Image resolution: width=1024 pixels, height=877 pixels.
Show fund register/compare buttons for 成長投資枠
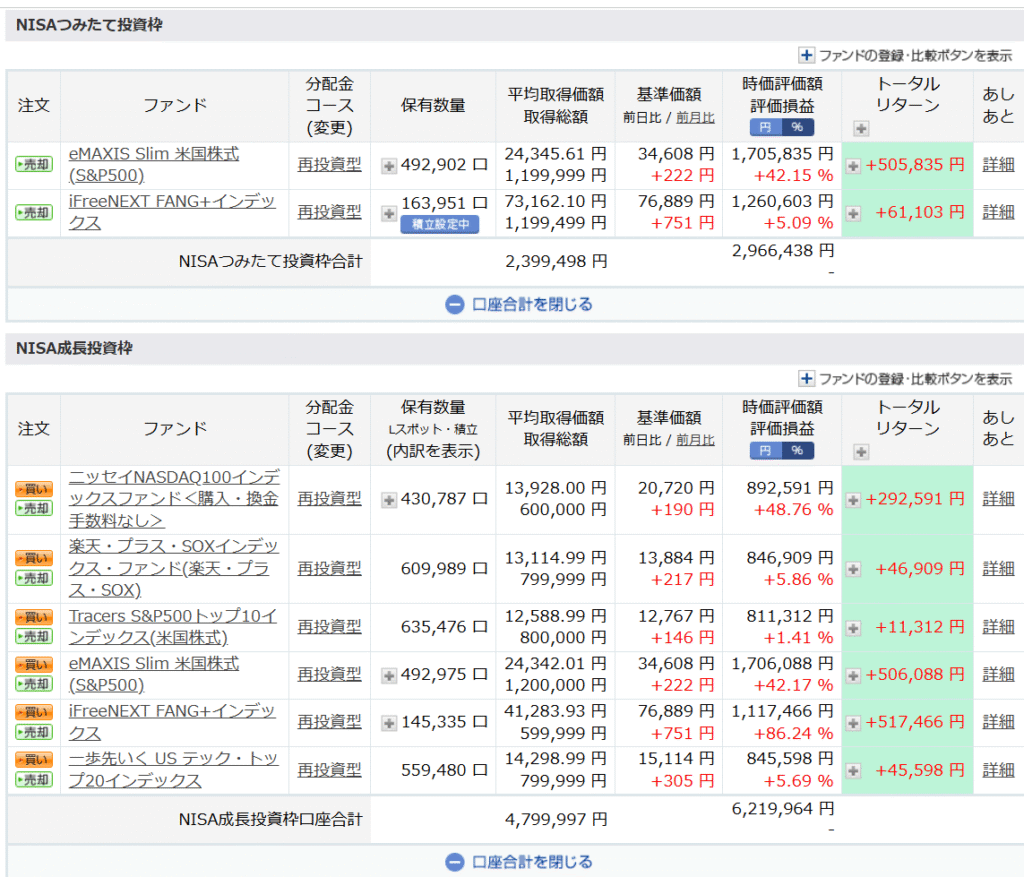point(905,379)
